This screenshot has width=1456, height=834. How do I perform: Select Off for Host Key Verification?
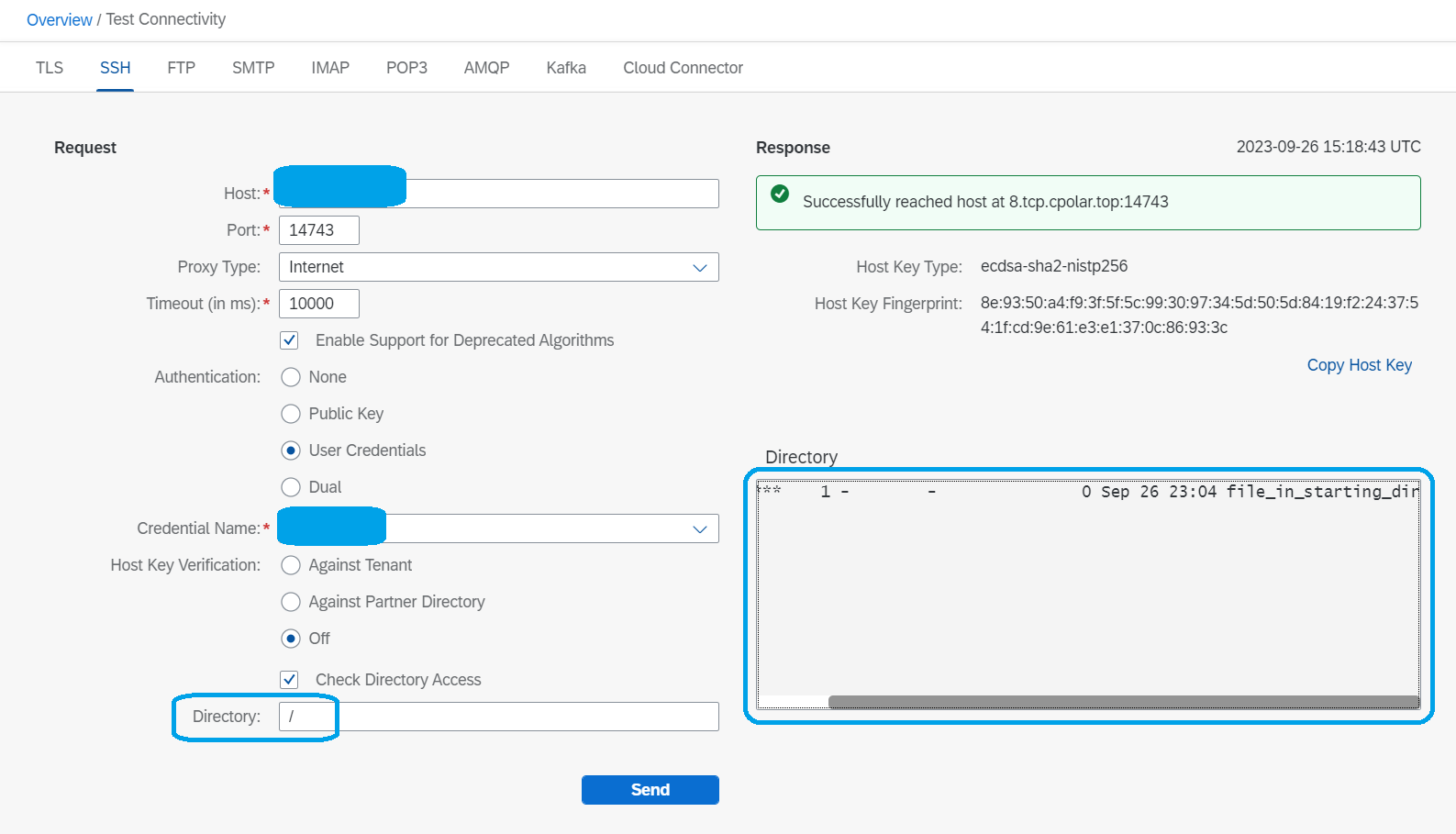291,639
